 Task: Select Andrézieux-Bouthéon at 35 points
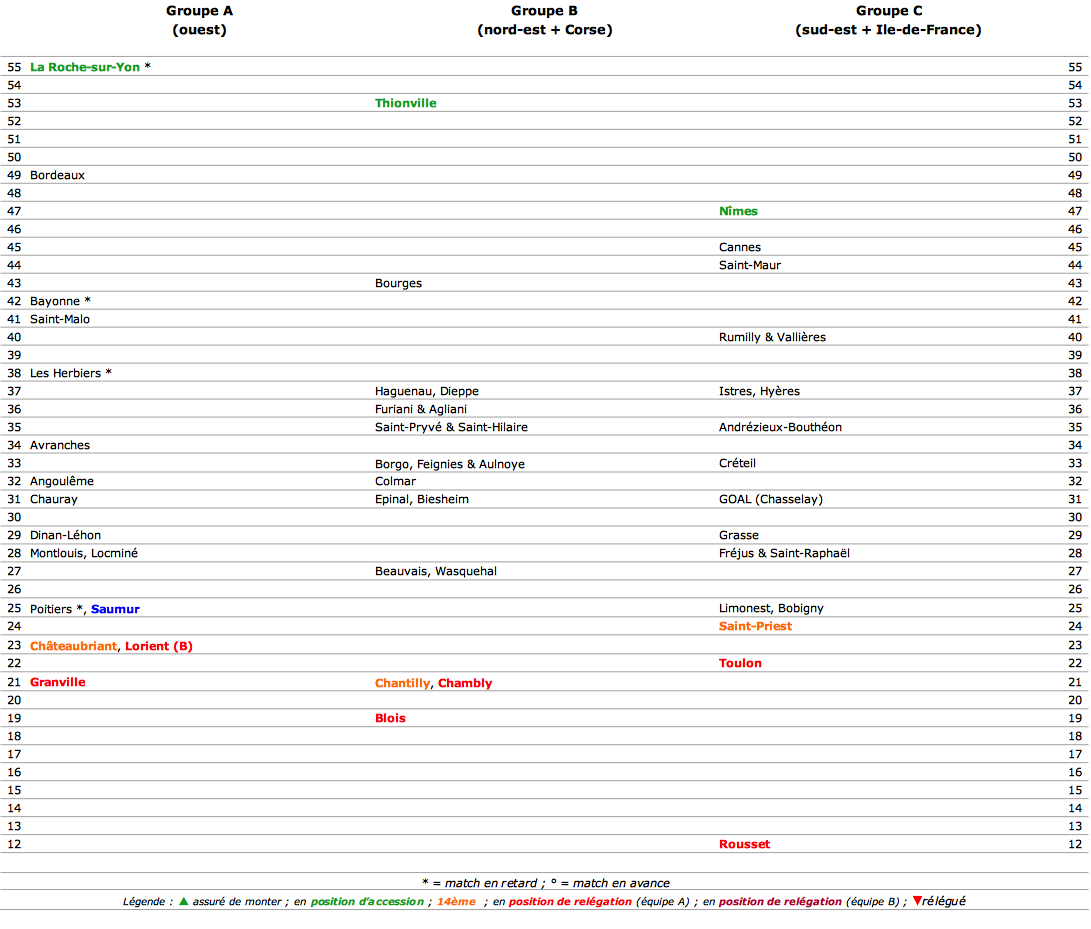780,427
